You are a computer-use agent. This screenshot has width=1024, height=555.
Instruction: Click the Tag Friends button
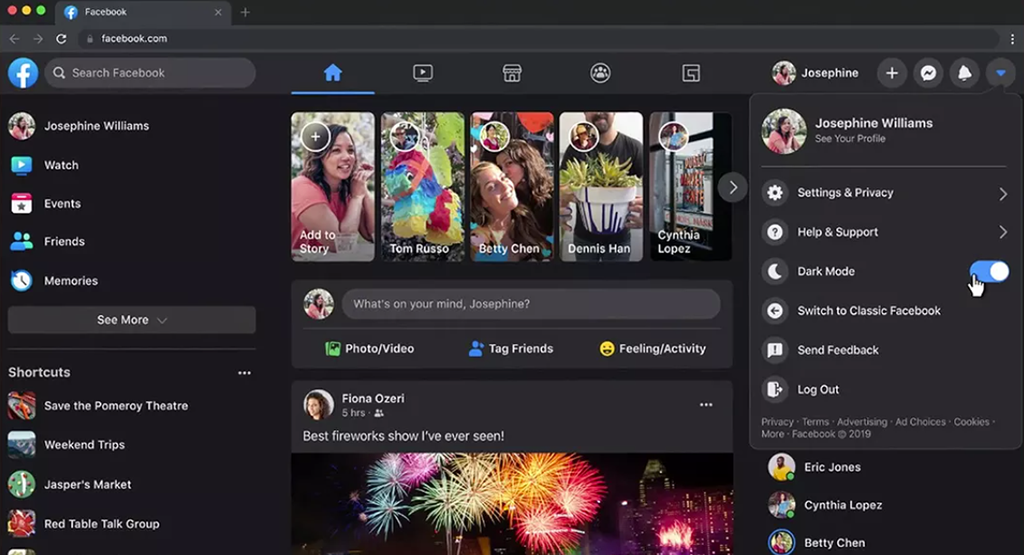511,349
